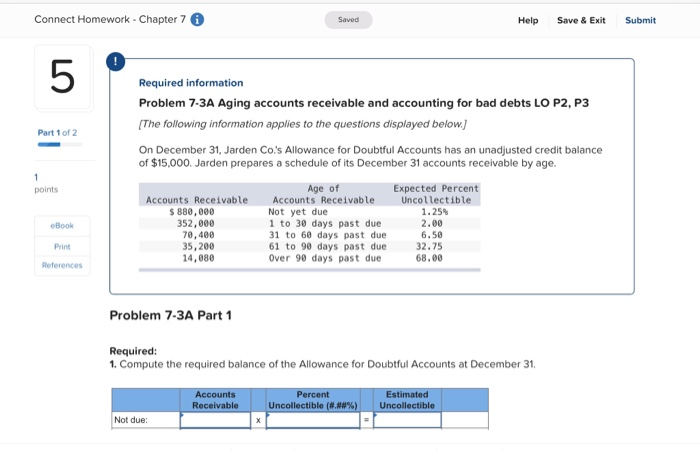
Task: Click the 'Not due:' row label
Action: [131, 420]
